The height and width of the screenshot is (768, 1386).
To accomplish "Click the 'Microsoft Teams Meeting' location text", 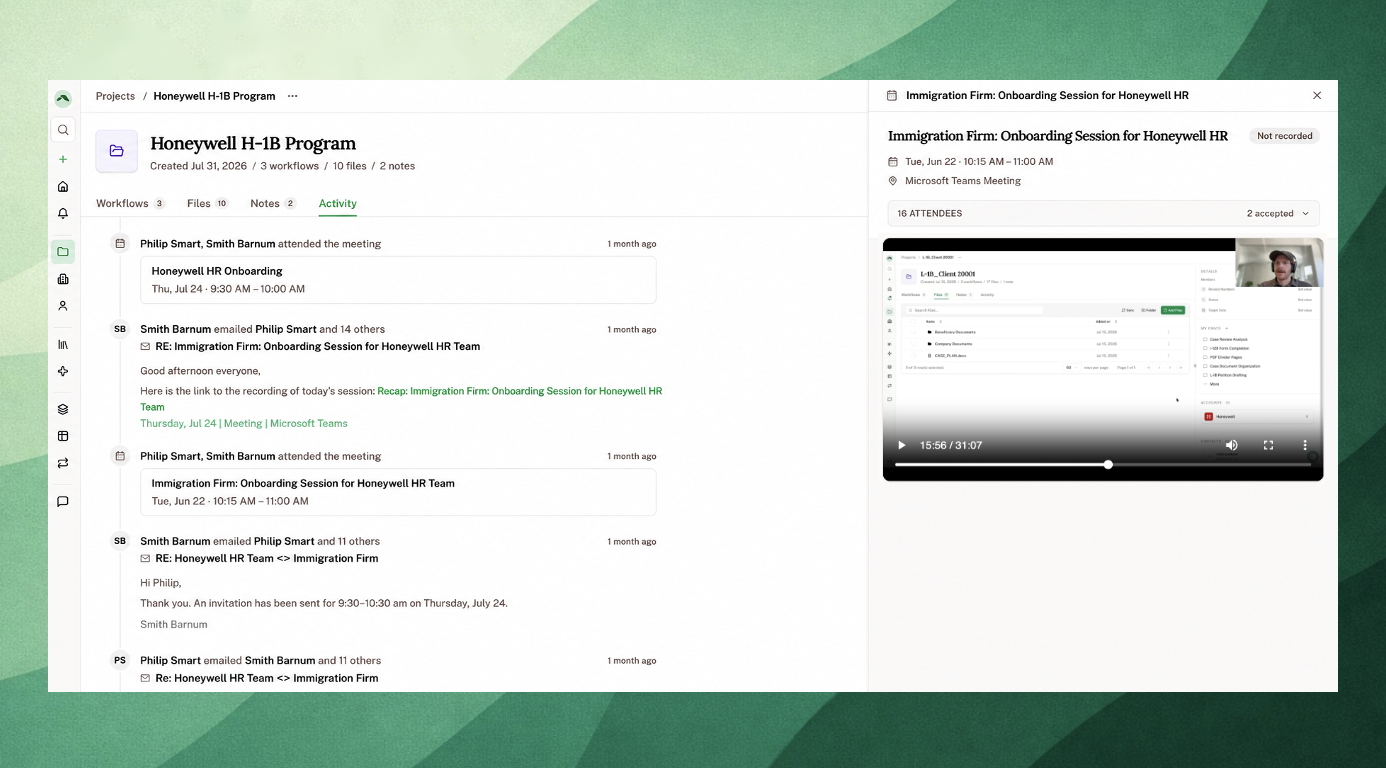I will pos(963,181).
